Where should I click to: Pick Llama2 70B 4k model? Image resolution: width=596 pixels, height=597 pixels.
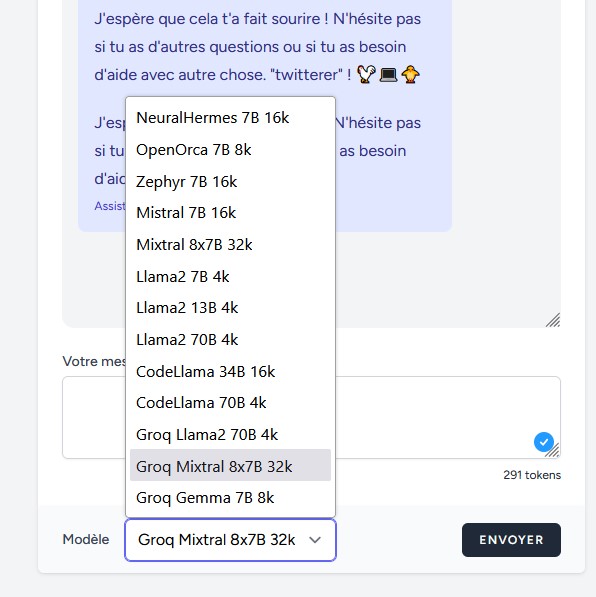230,340
